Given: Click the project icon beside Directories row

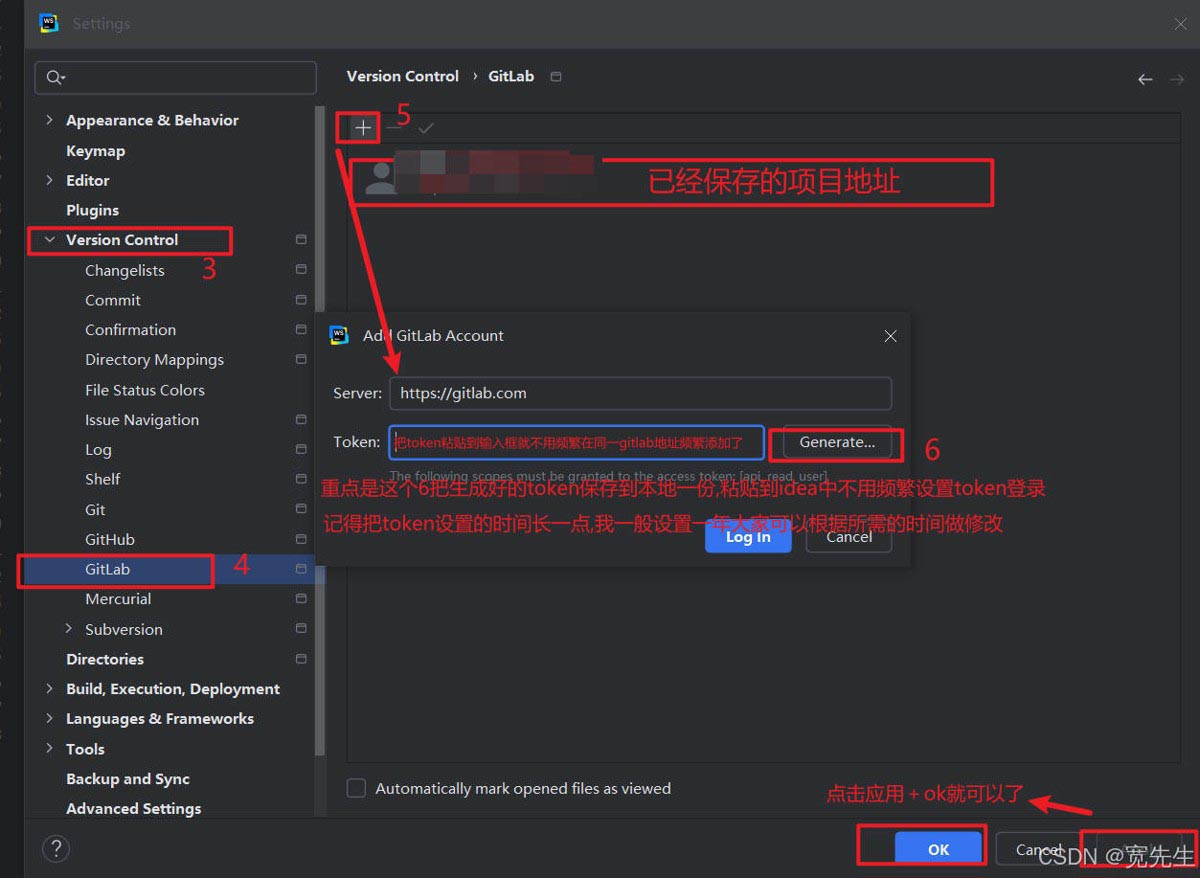Looking at the screenshot, I should pyautogui.click(x=301, y=659).
